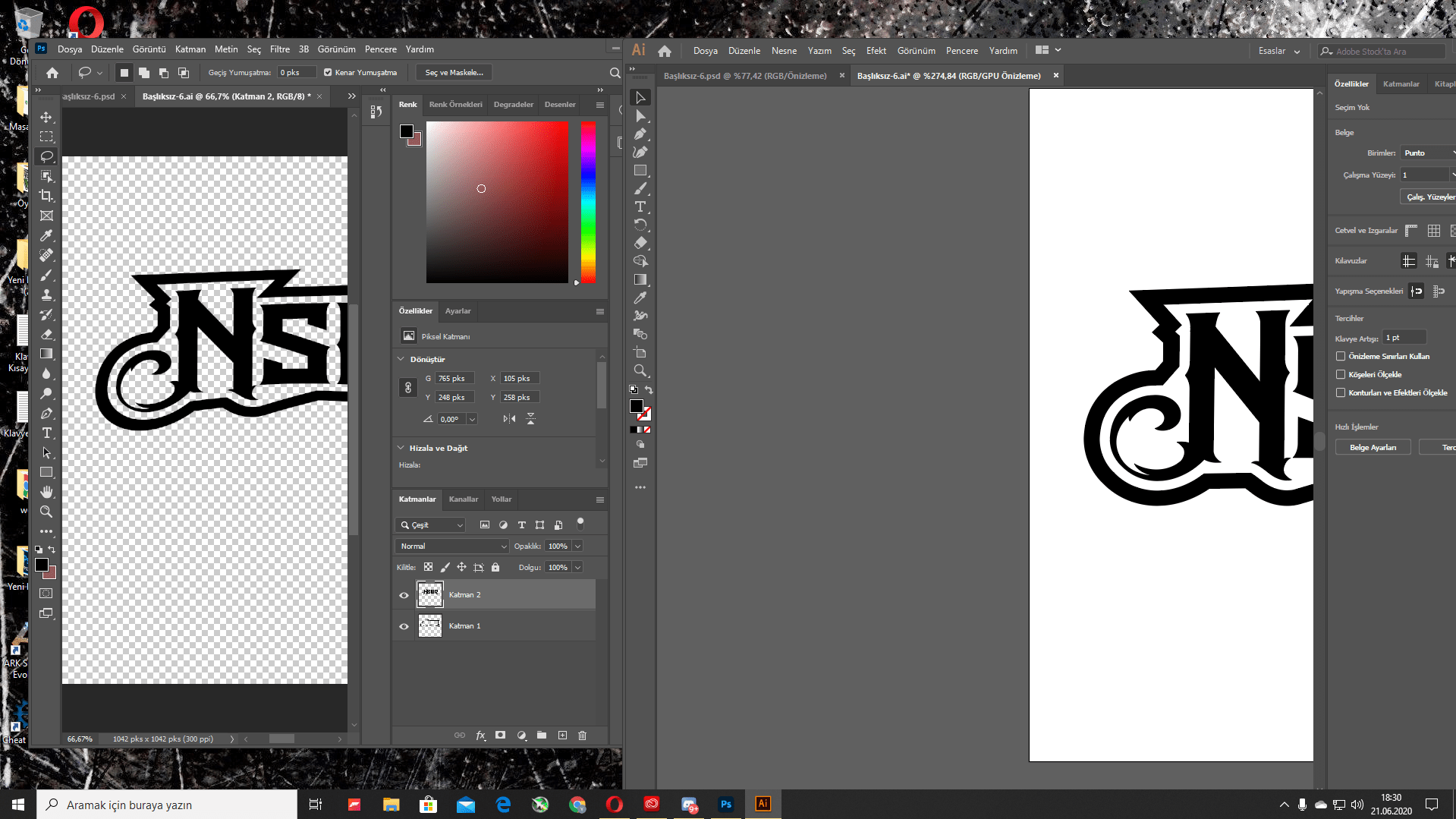Select the Photoshop Gradient tool
The height and width of the screenshot is (819, 1456).
[46, 354]
